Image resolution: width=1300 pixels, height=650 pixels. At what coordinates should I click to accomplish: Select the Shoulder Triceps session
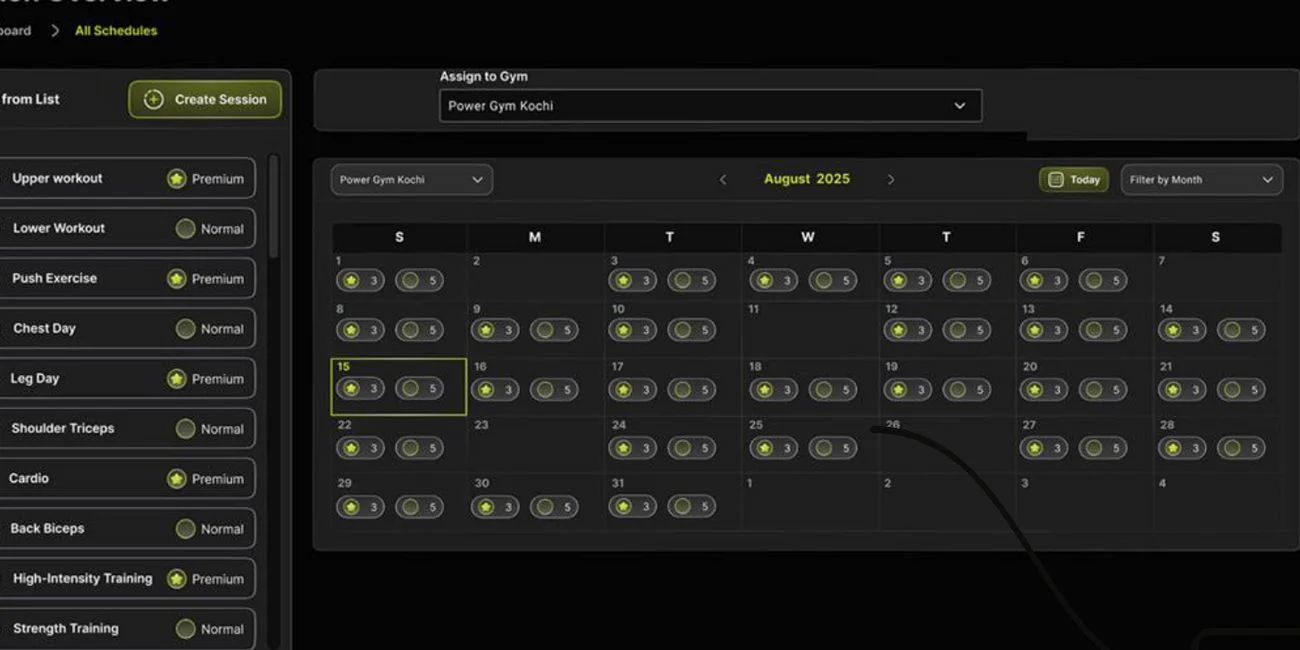click(126, 428)
